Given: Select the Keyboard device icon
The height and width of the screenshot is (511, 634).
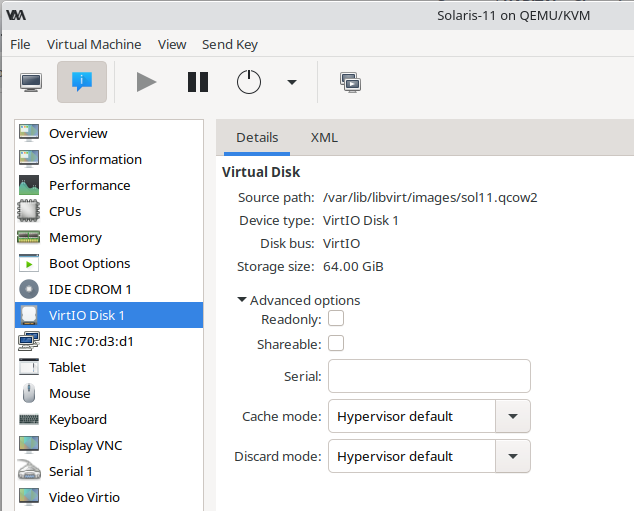Looking at the screenshot, I should pyautogui.click(x=29, y=419).
